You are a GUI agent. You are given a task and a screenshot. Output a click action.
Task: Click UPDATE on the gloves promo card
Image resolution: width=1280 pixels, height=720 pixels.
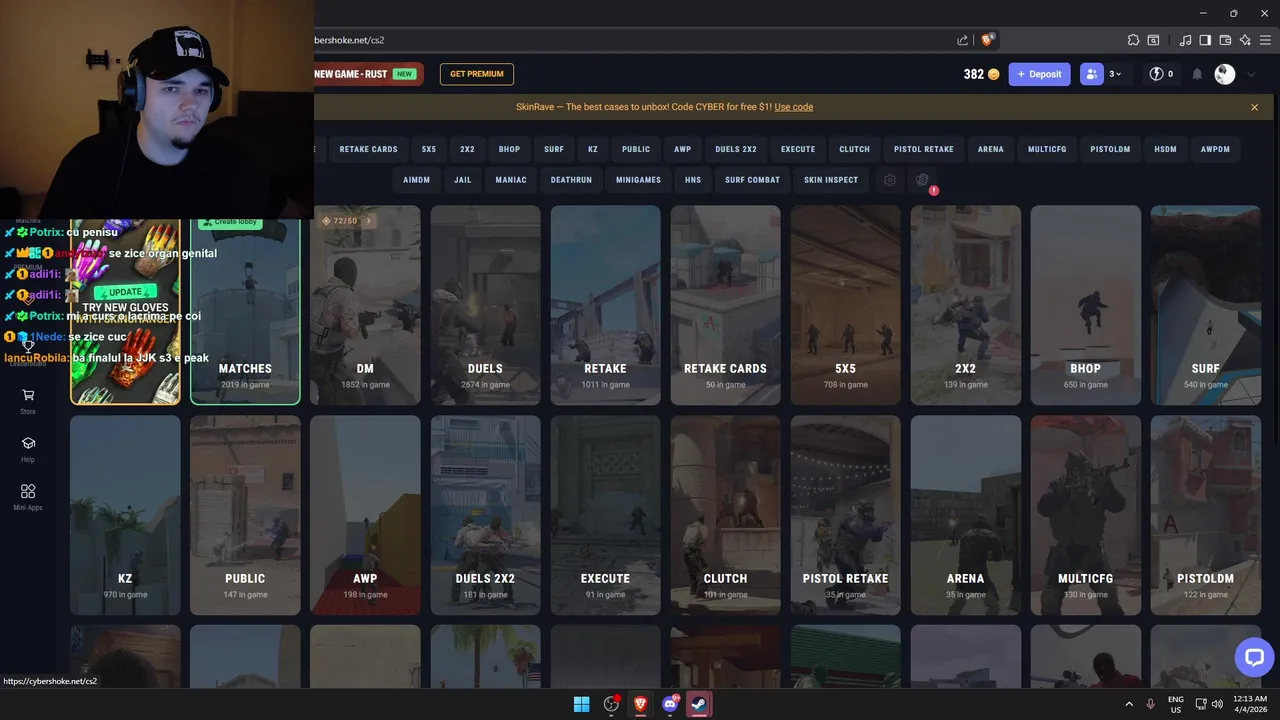pyautogui.click(x=125, y=292)
